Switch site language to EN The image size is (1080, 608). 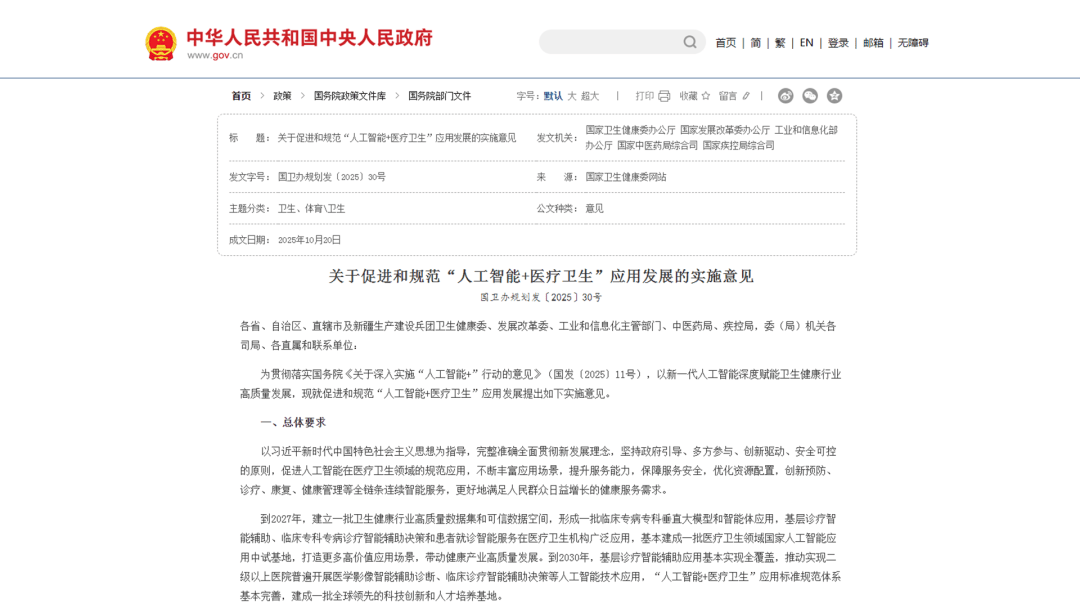(x=806, y=43)
